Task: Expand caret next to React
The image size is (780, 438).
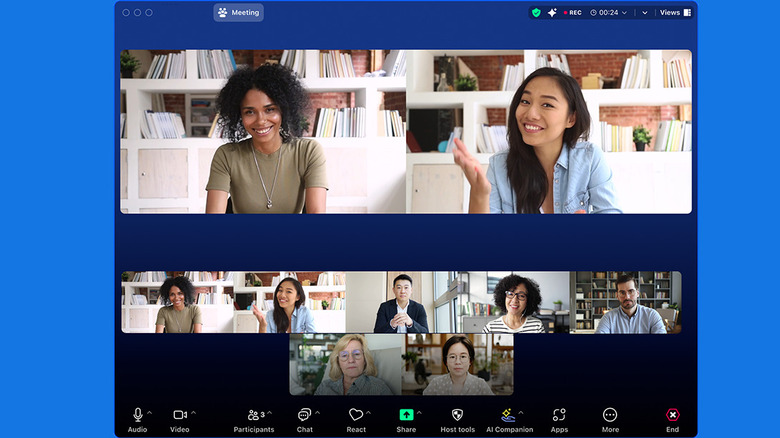Action: pos(369,413)
